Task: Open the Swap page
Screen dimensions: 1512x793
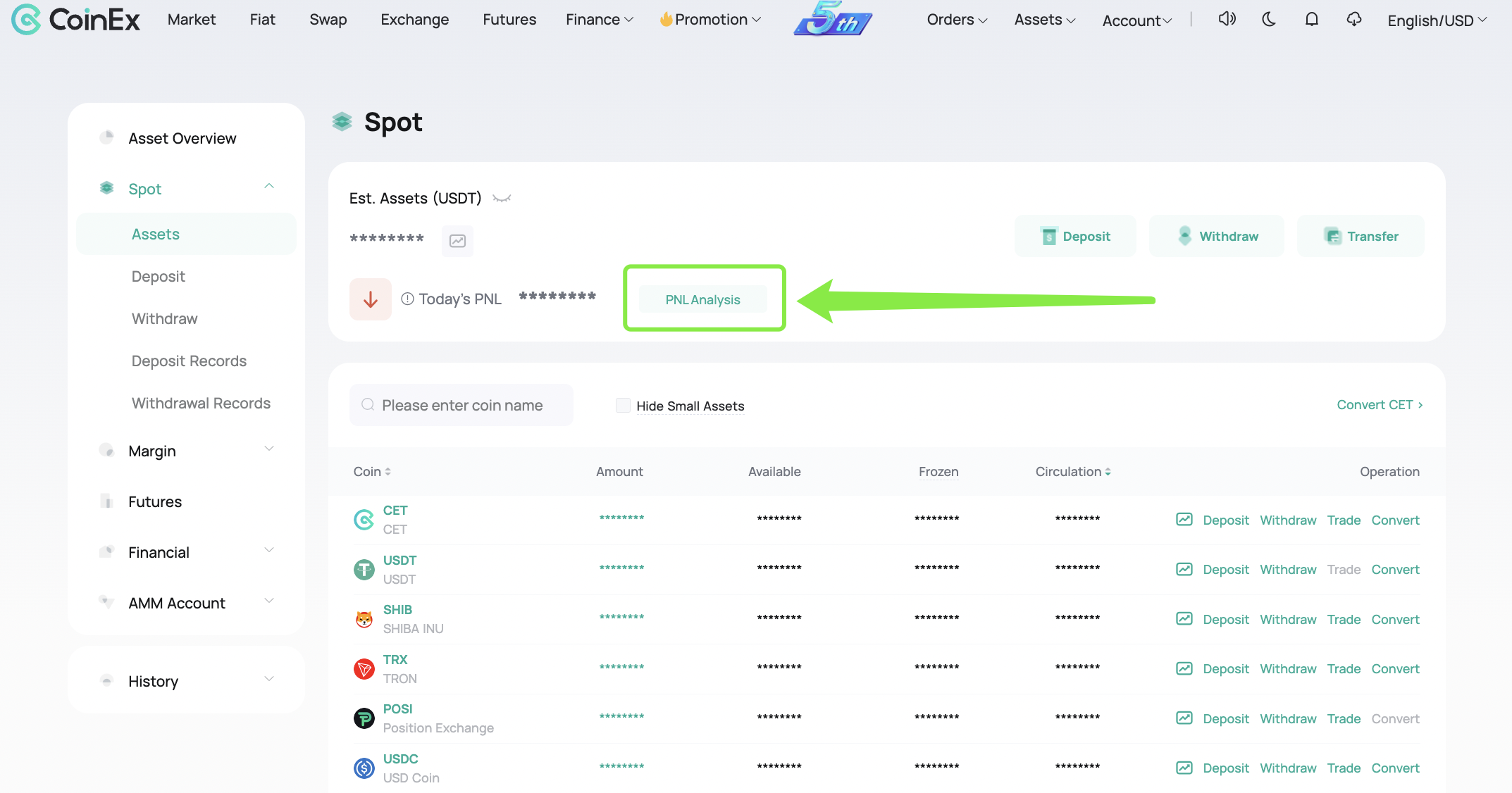Action: [328, 20]
